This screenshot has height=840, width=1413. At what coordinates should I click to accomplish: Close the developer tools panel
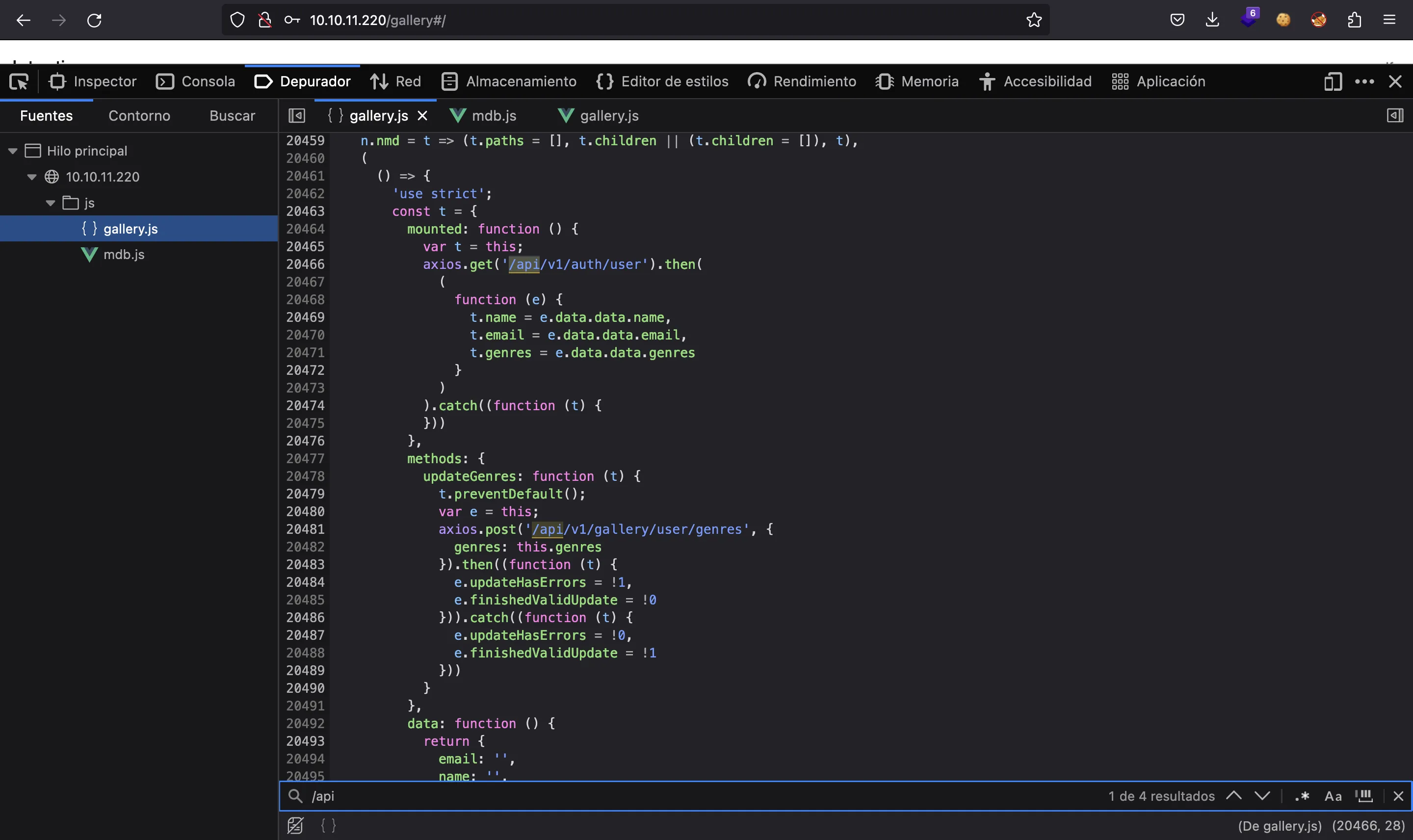click(1395, 82)
